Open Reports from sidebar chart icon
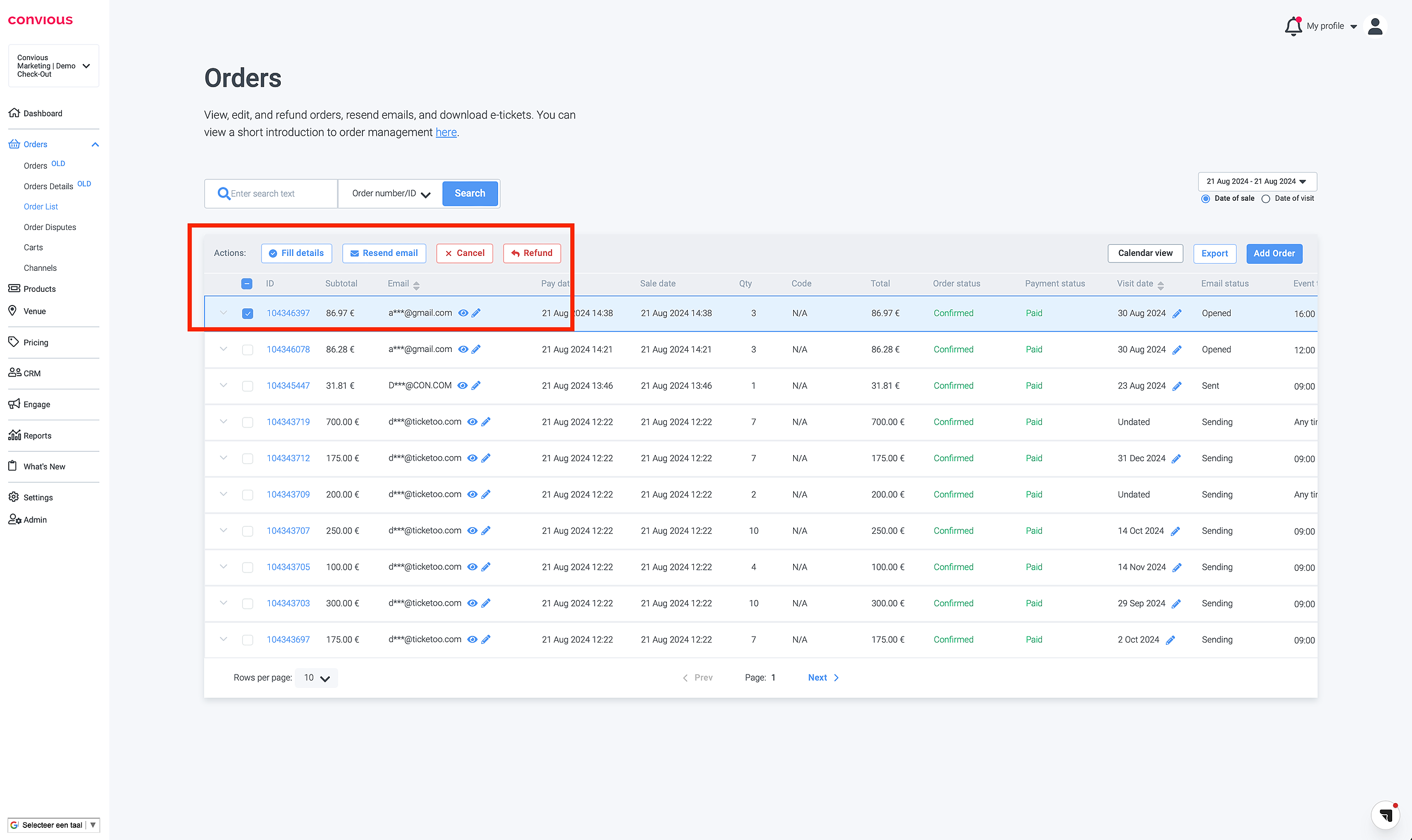Viewport: 1412px width, 840px height. [15, 435]
